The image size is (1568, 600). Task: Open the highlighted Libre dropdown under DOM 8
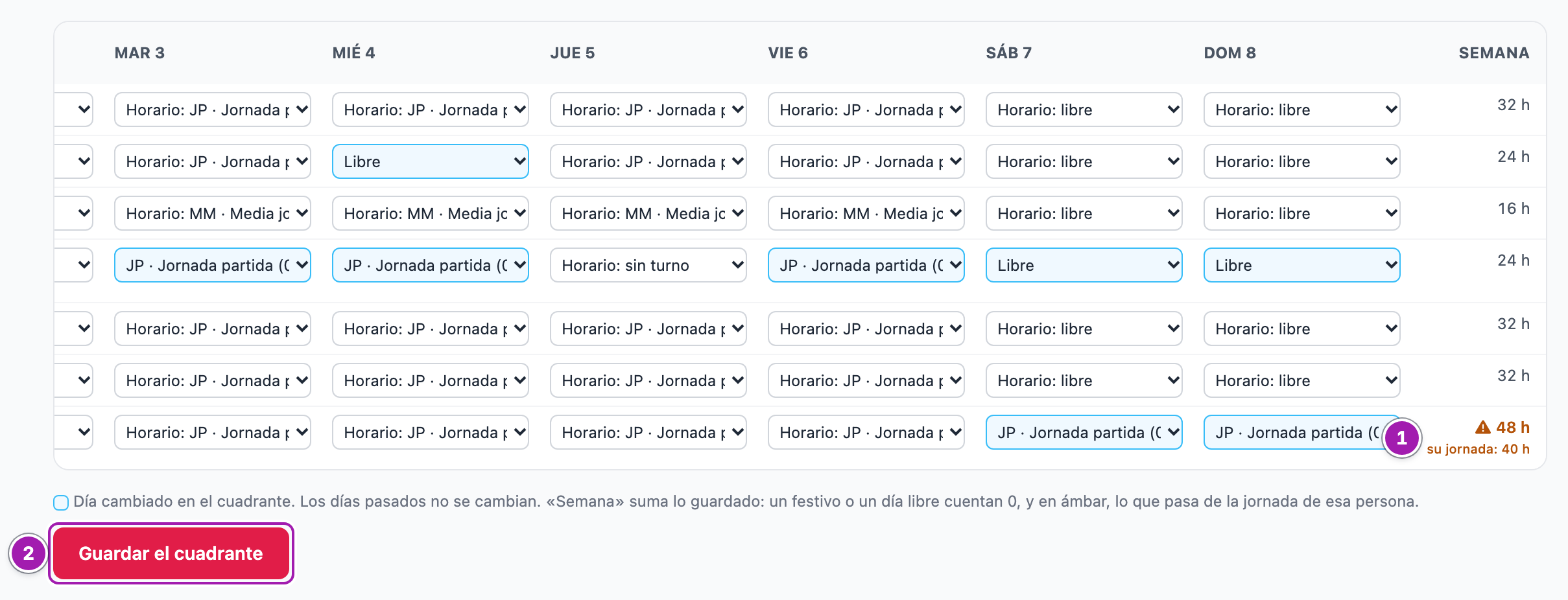coord(1302,265)
